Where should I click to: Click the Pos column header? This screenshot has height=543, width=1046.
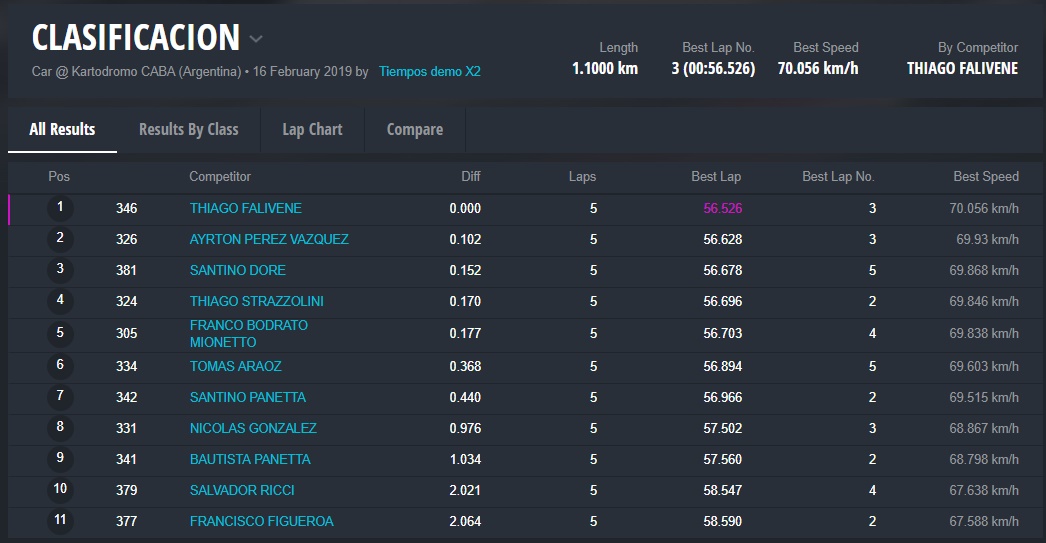tap(59, 176)
